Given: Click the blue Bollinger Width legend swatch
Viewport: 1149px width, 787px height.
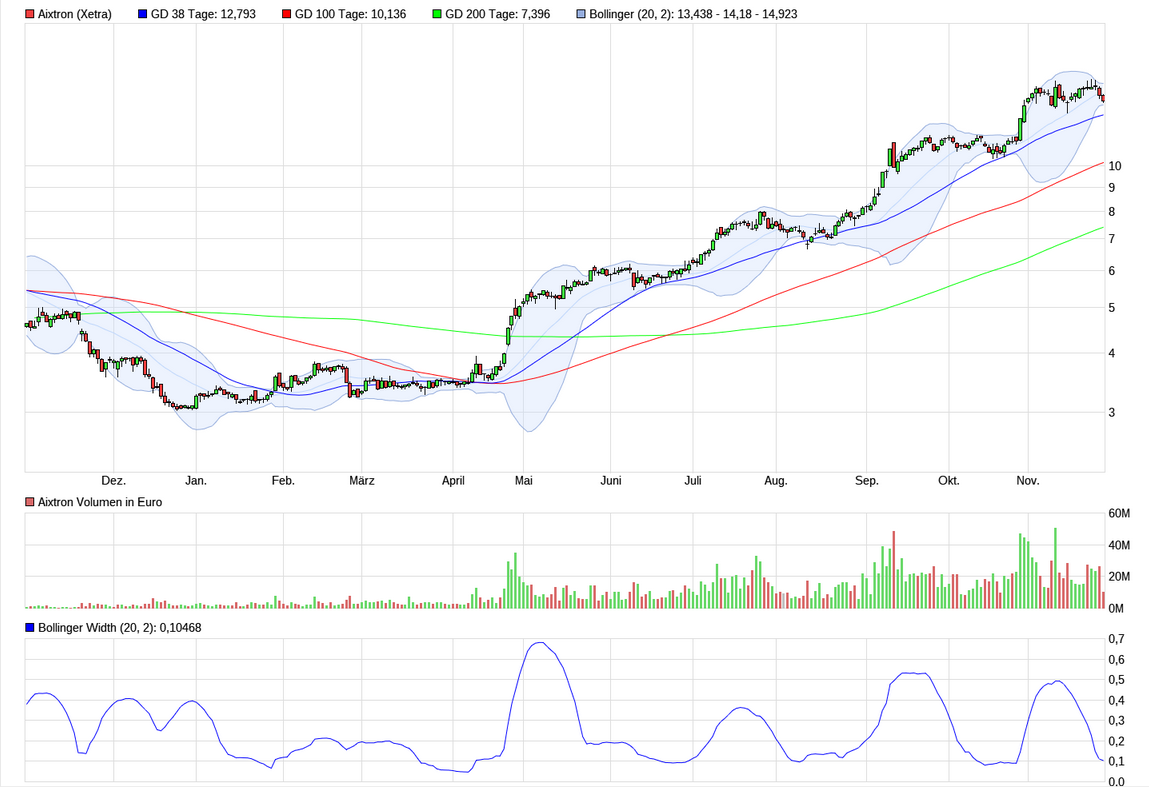Looking at the screenshot, I should [29, 628].
